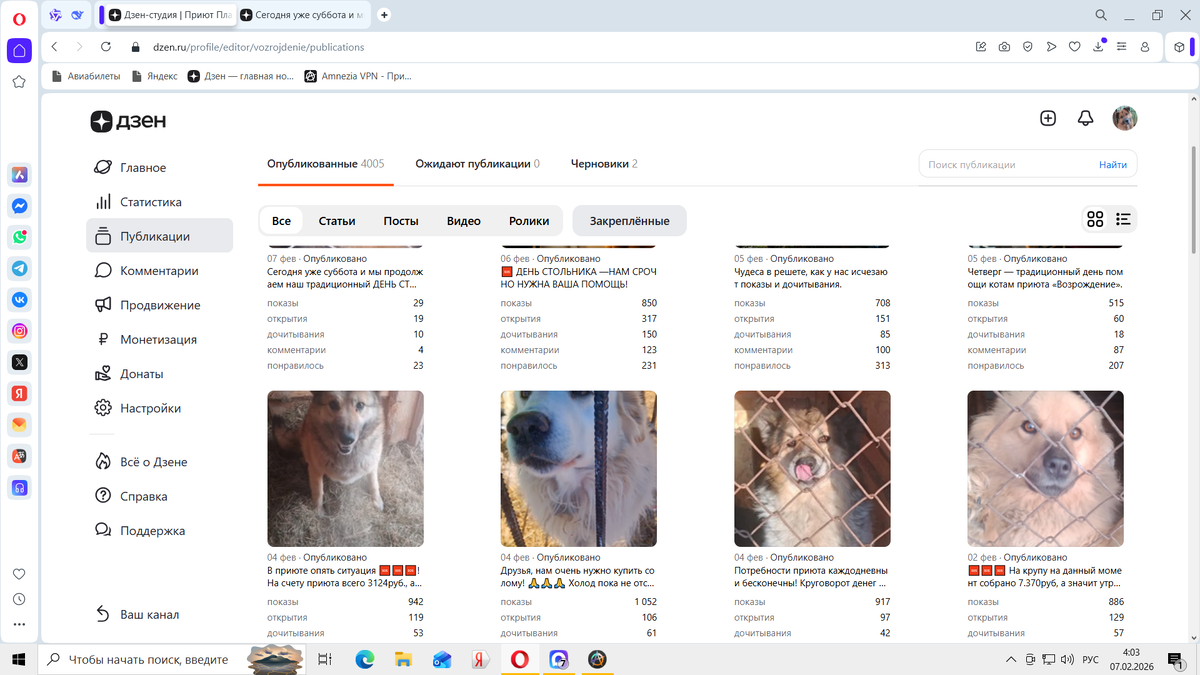Viewport: 1200px width, 675px height.
Task: Open a new browser tab
Action: pyautogui.click(x=384, y=15)
